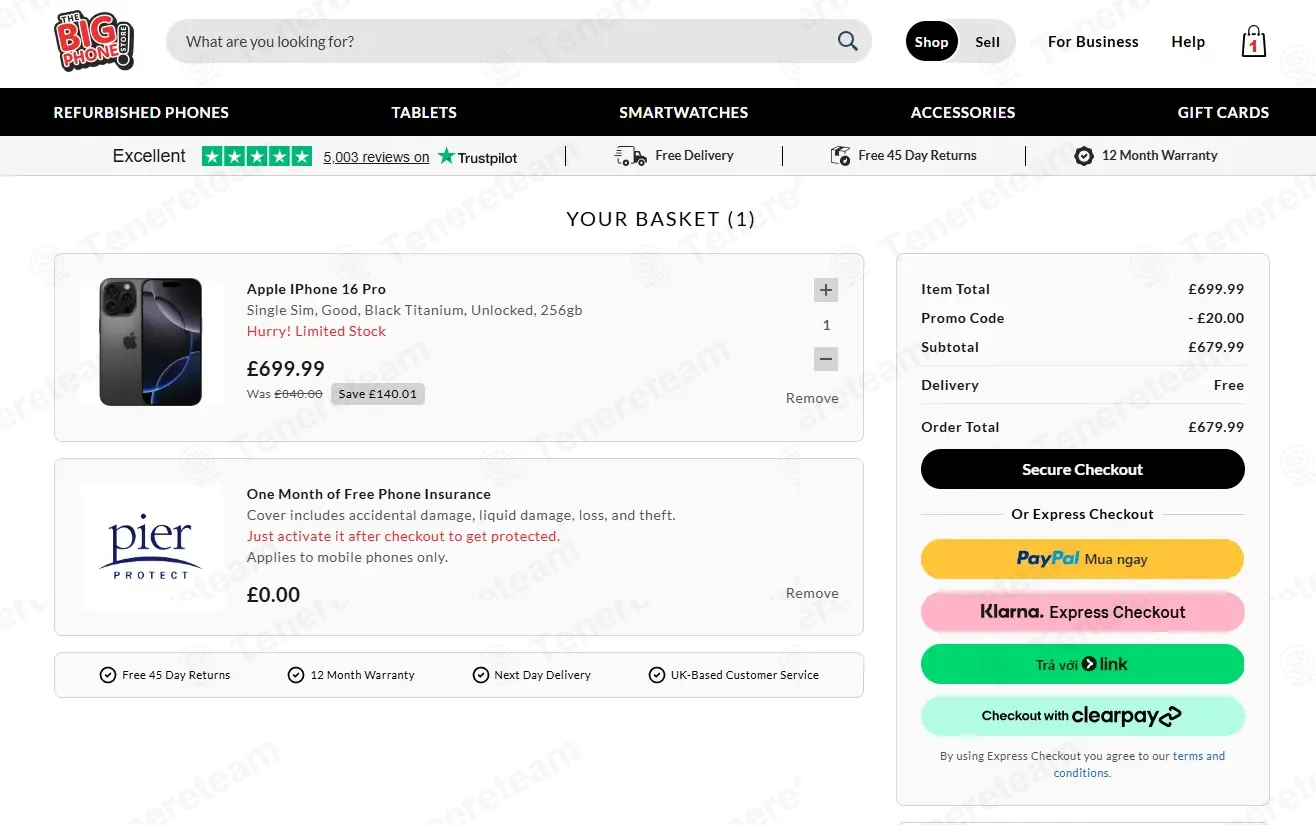This screenshot has width=1316, height=825.
Task: Choose Klarna Express Checkout
Action: (x=1083, y=612)
